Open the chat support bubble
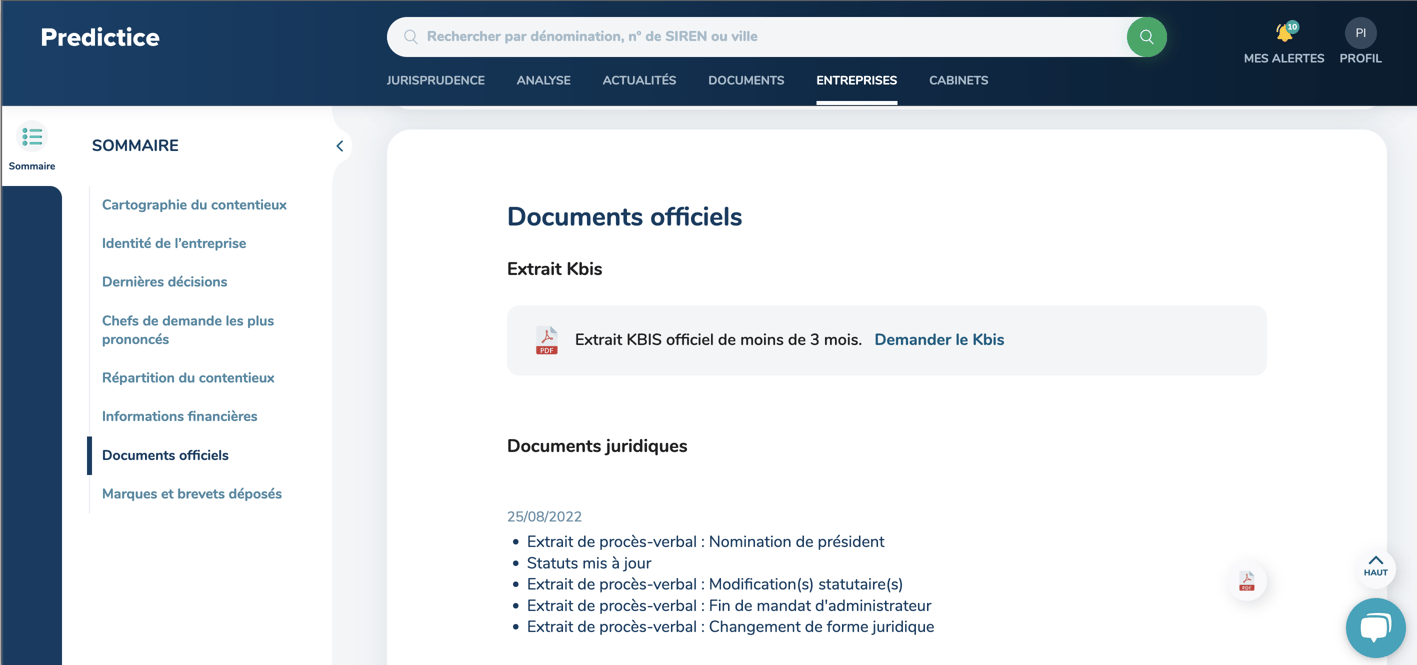The image size is (1417, 665). (x=1376, y=628)
